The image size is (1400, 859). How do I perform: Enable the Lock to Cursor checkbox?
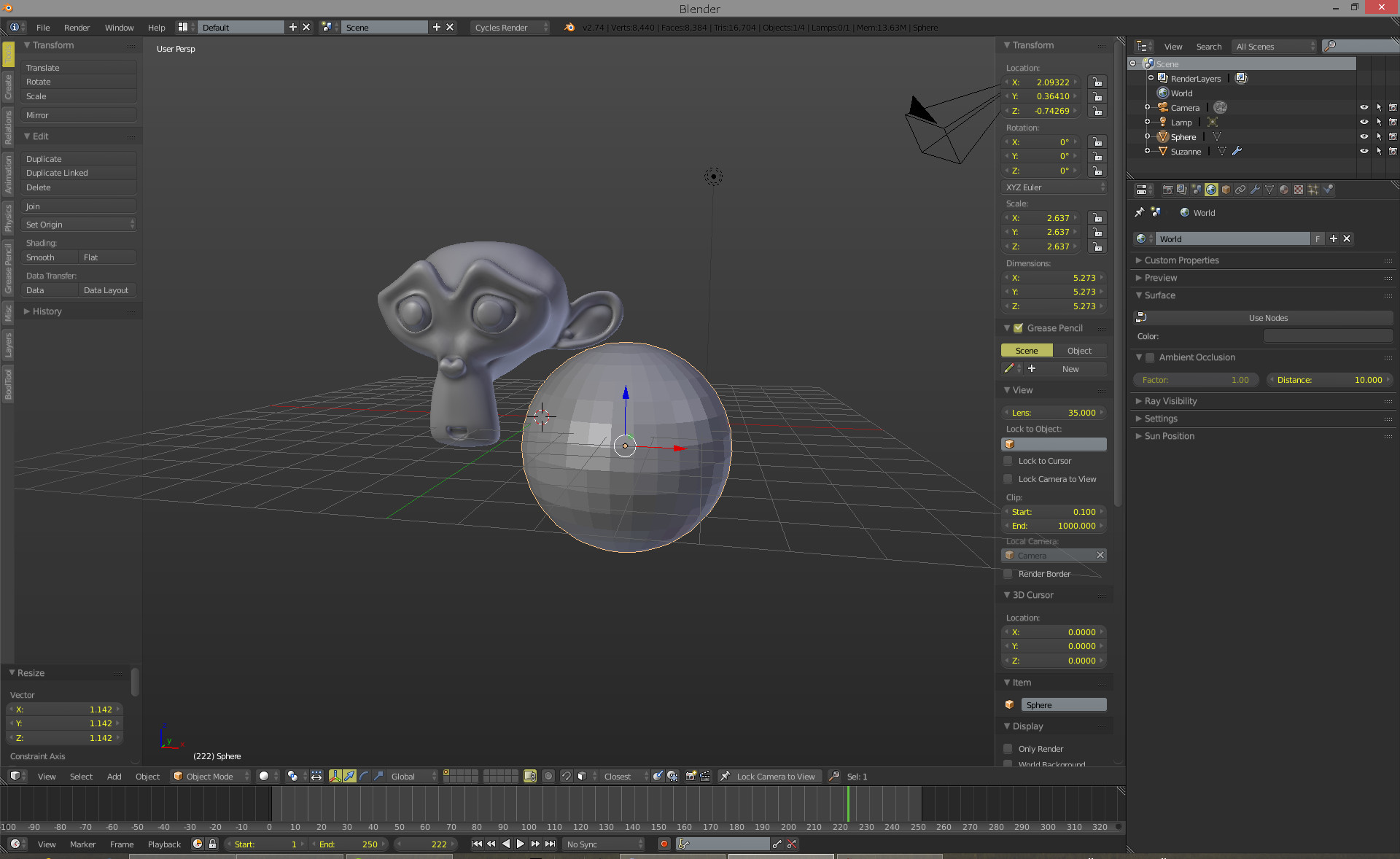(x=1008, y=461)
